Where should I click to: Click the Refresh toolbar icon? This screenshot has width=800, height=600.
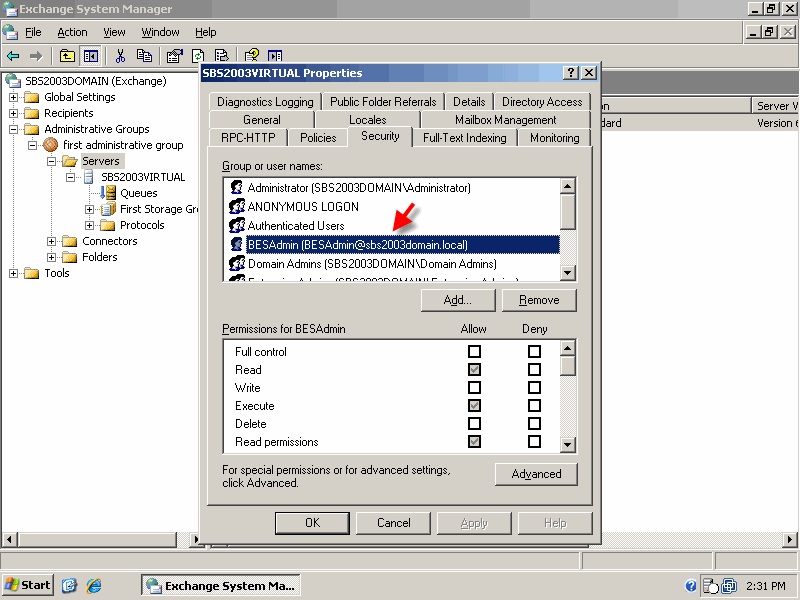tap(198, 56)
